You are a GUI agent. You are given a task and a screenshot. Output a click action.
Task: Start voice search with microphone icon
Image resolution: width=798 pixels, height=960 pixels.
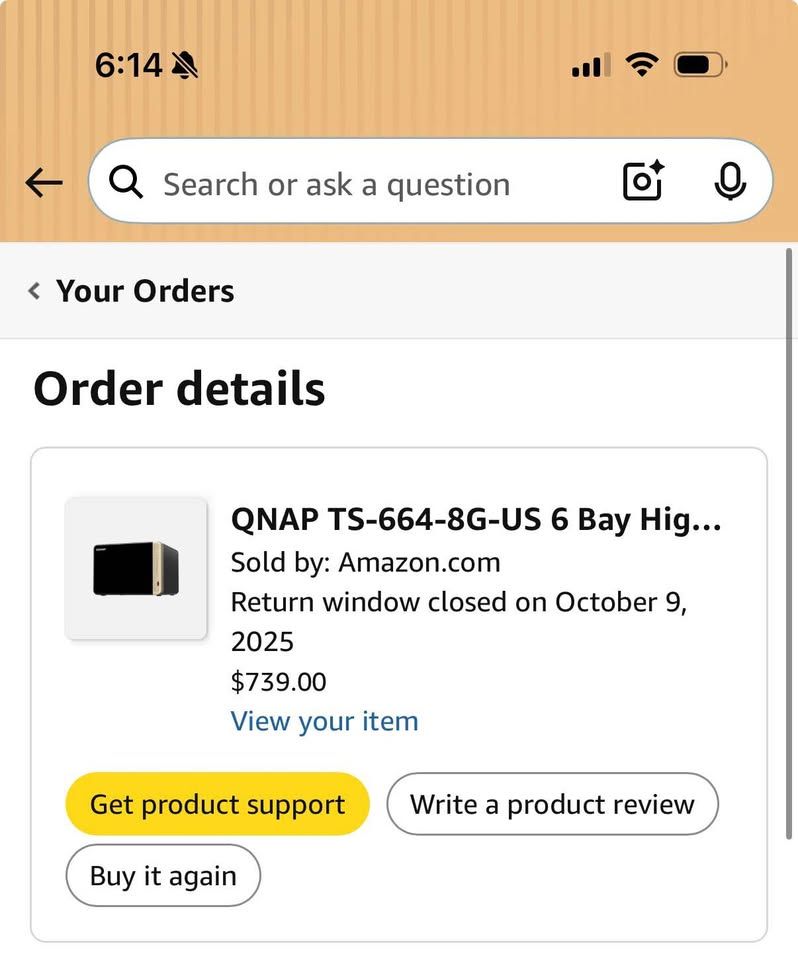(731, 182)
